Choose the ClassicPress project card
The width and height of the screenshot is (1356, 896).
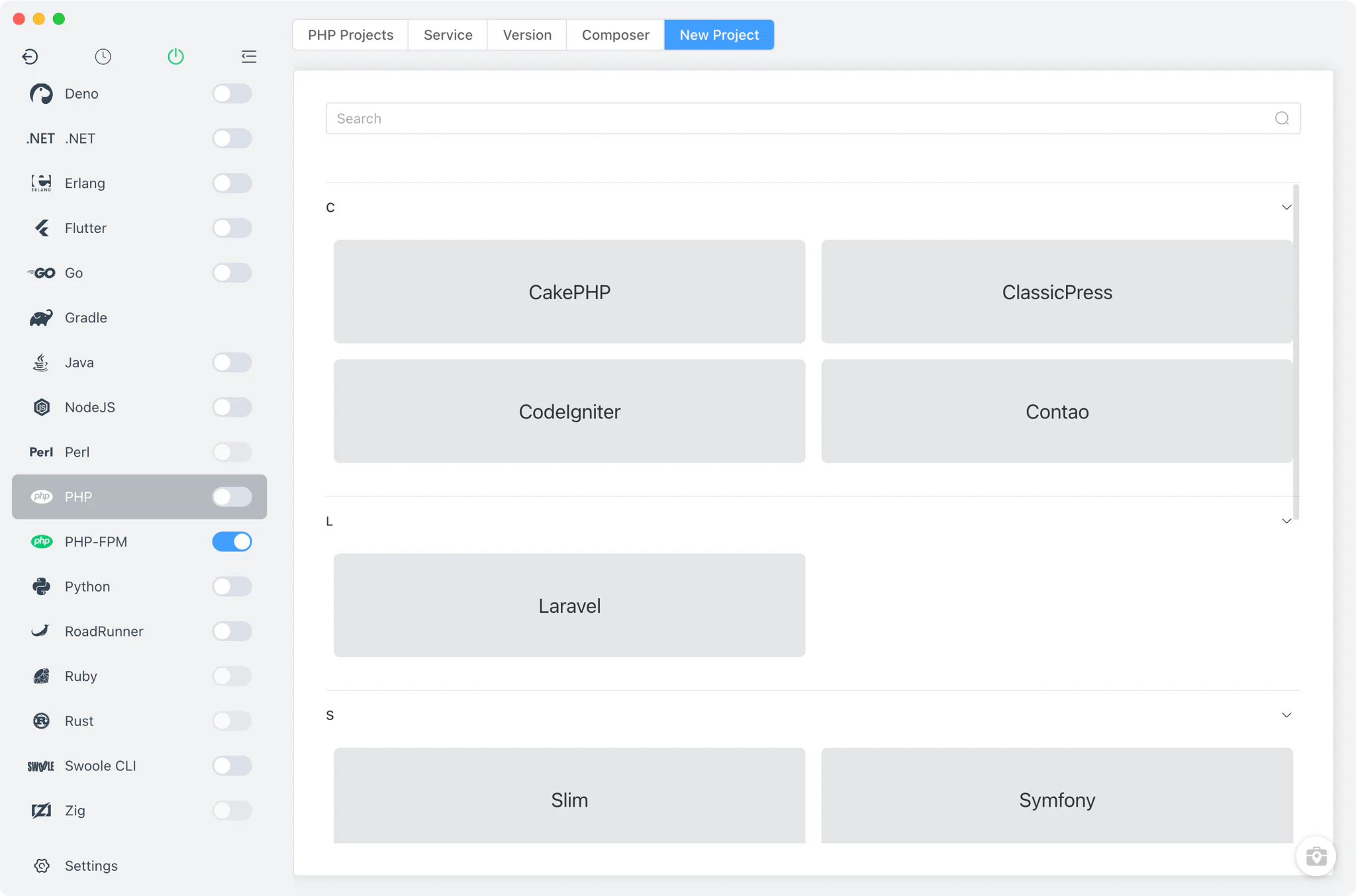coord(1057,292)
